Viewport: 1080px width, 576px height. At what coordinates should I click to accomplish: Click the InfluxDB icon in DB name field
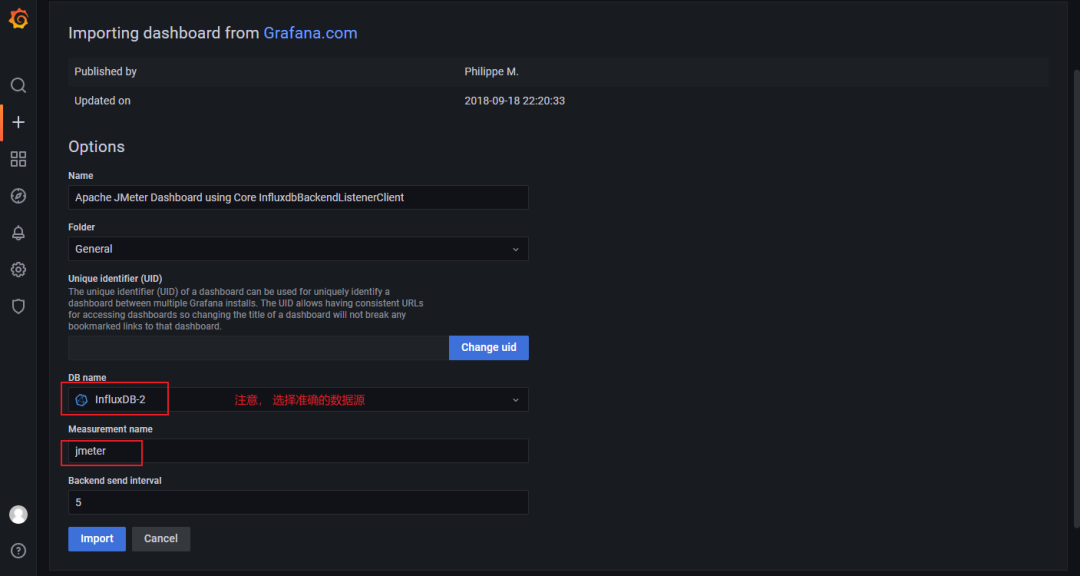pos(80,398)
